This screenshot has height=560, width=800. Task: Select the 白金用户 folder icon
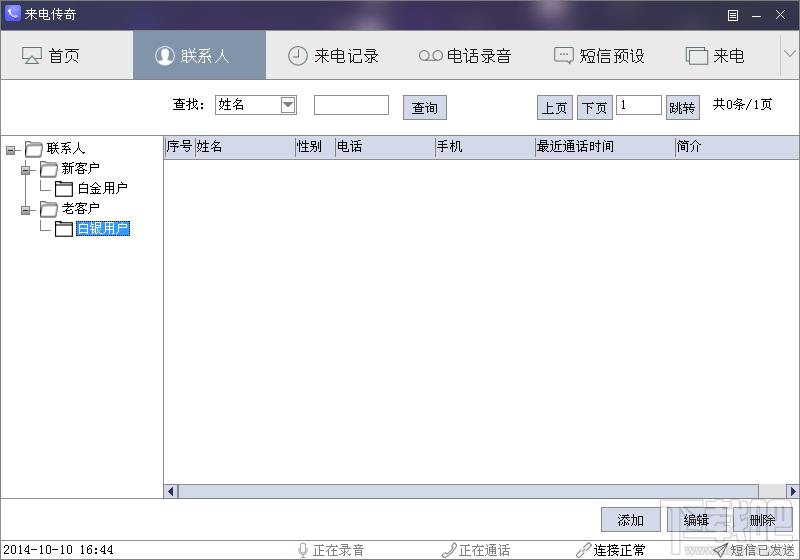(64, 189)
